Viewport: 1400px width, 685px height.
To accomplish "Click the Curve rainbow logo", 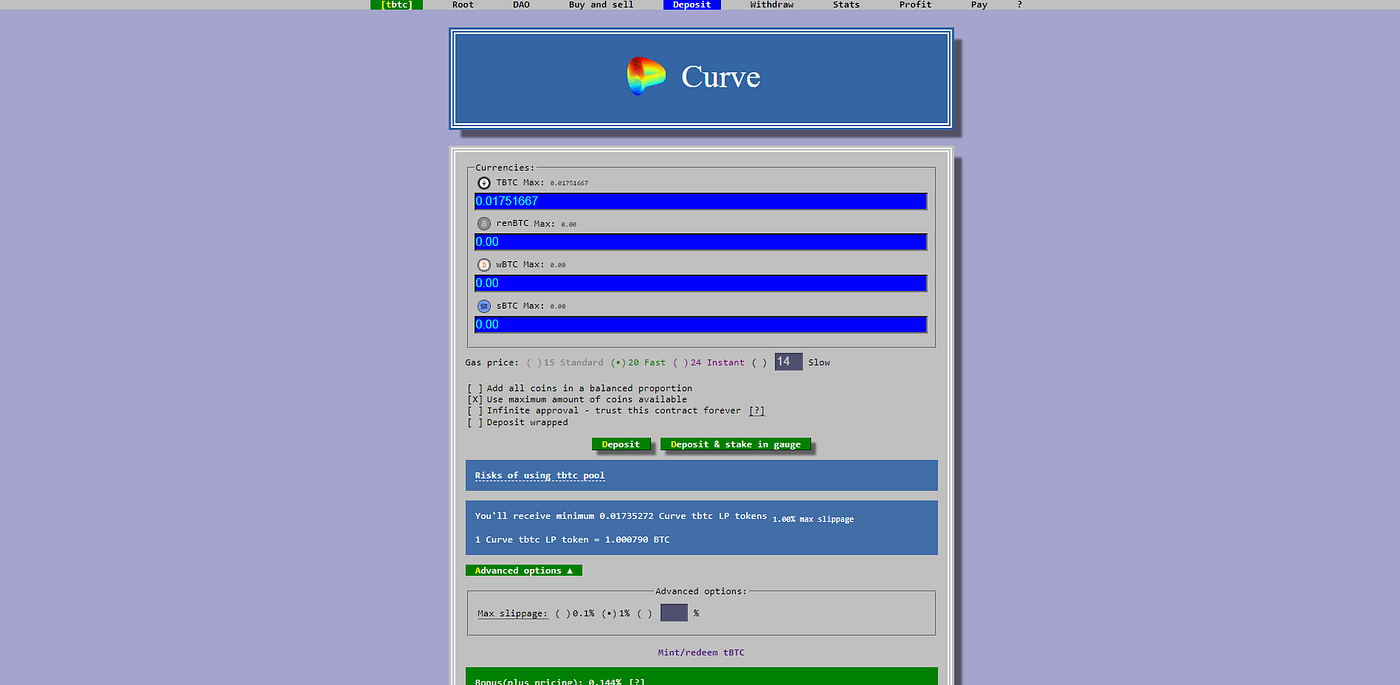I will click(646, 76).
